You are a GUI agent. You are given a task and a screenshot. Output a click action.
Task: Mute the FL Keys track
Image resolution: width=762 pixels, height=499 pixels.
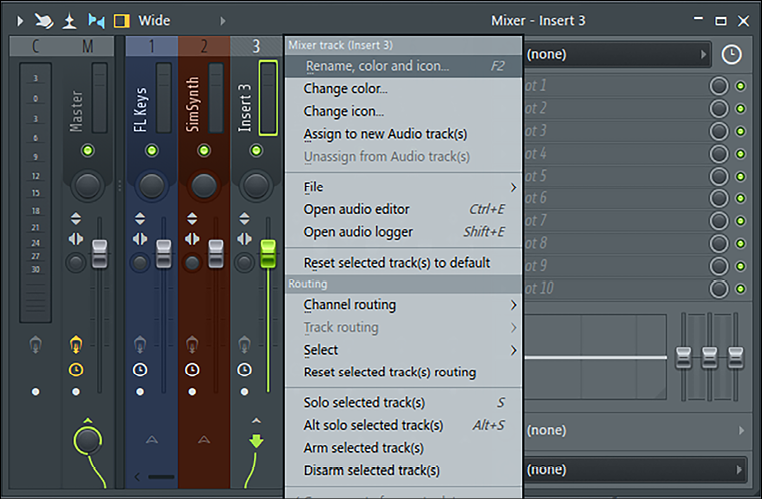pos(152,151)
